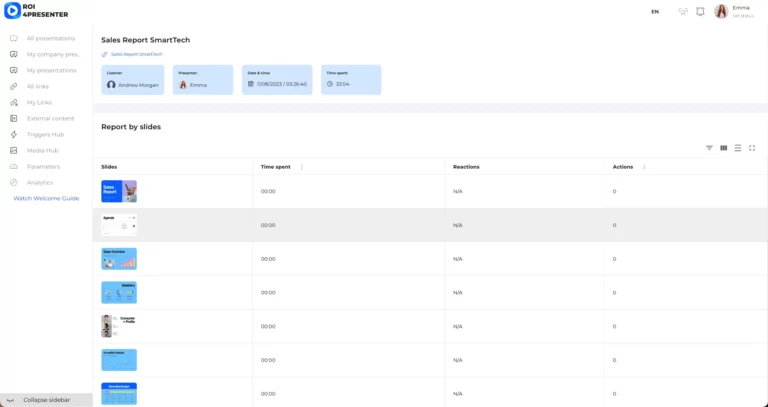Open My Links page
Viewport: 768px width, 407px height.
point(39,102)
